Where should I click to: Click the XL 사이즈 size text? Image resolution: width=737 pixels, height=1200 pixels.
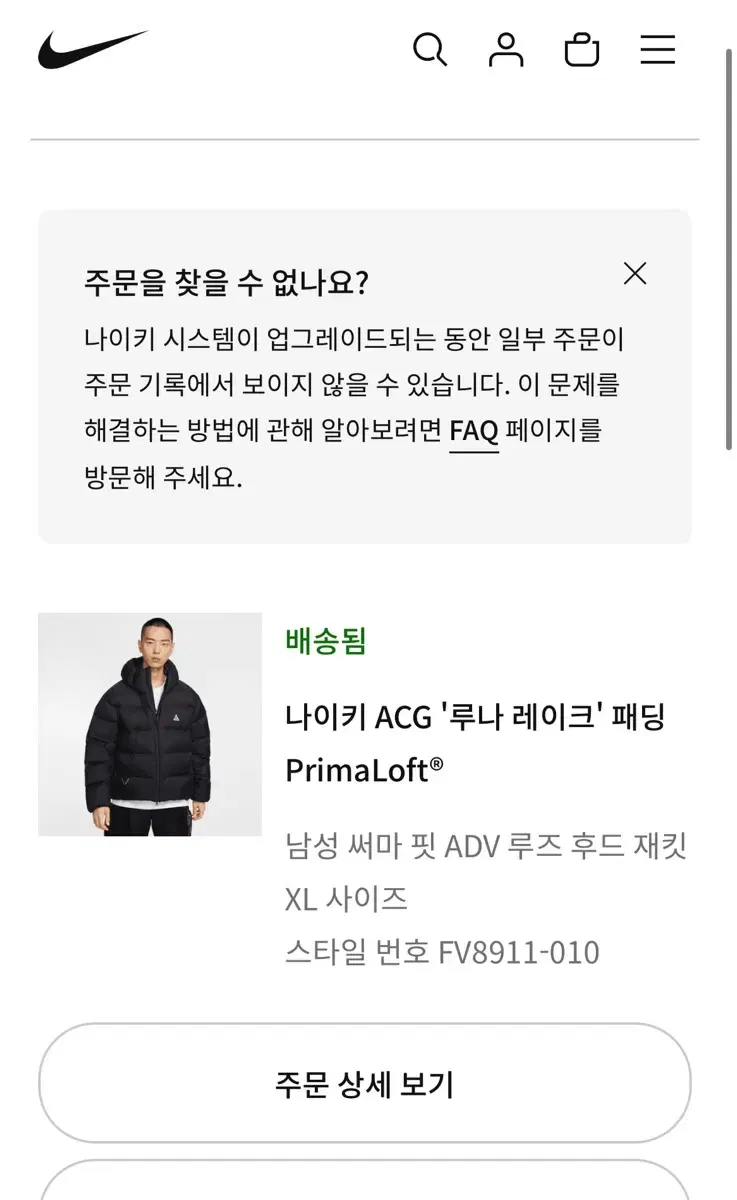(x=346, y=899)
